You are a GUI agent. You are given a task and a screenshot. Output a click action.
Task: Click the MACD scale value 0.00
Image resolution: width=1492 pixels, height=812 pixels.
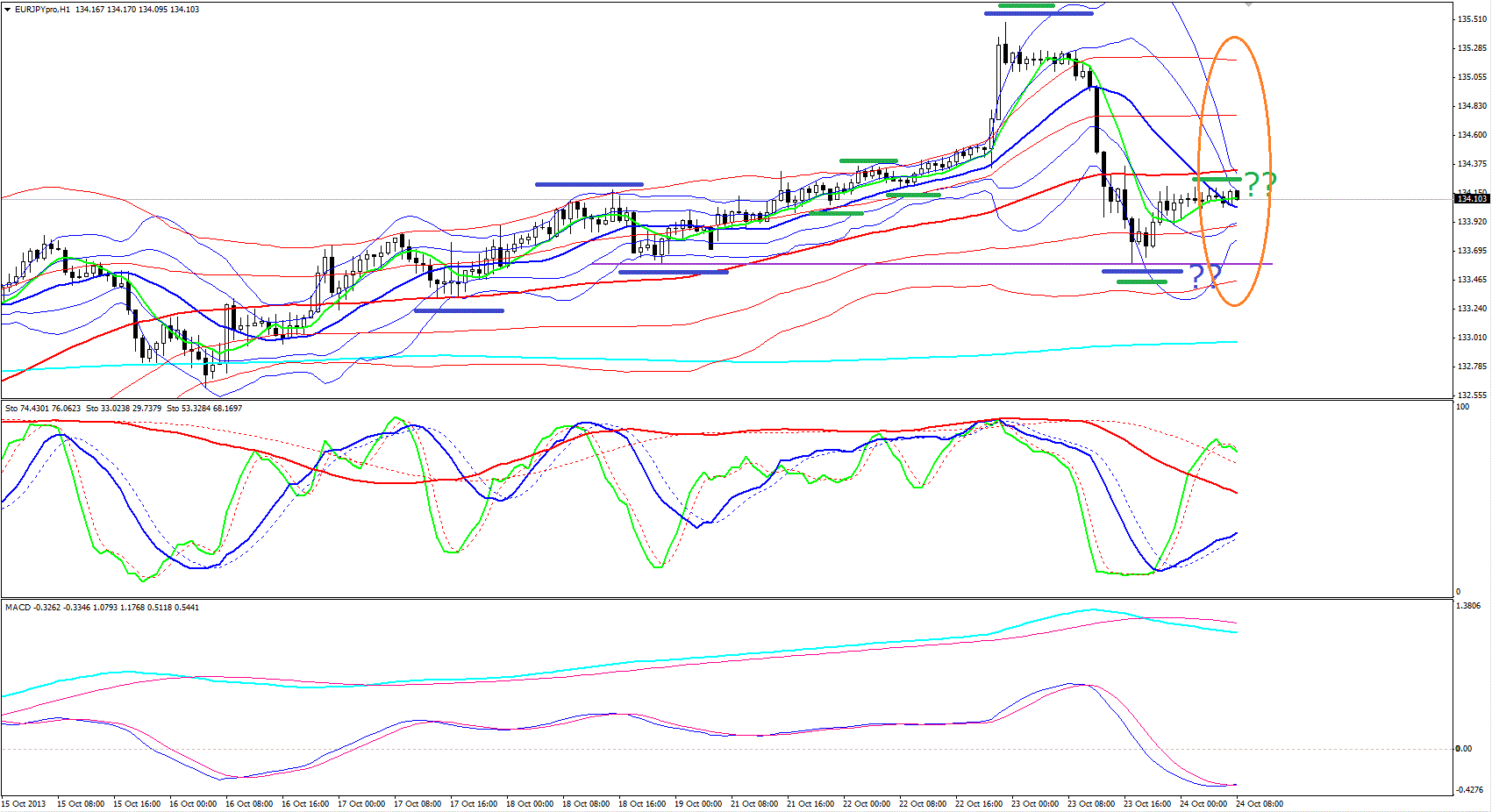1464,748
